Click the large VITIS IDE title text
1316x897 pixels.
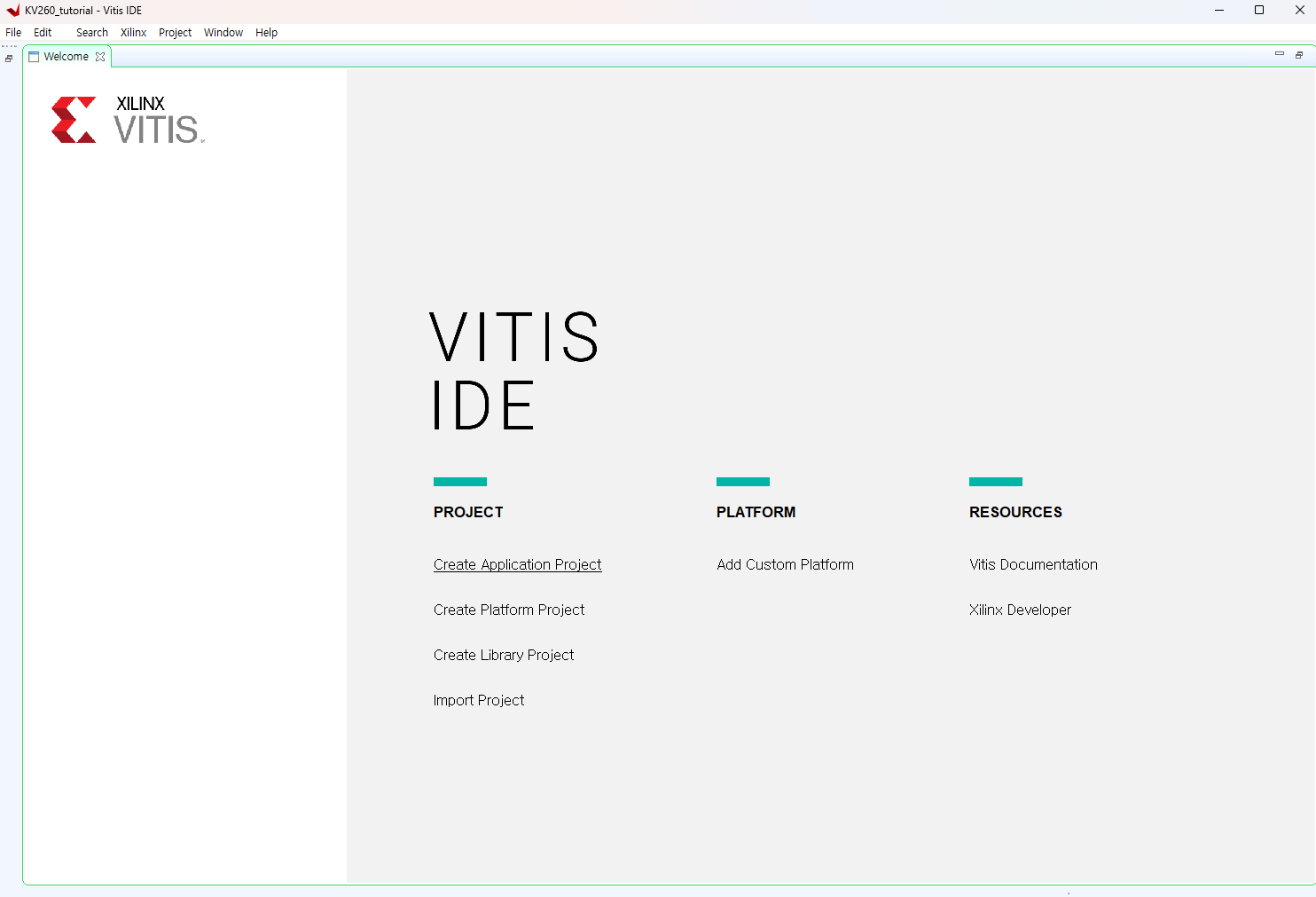point(514,371)
